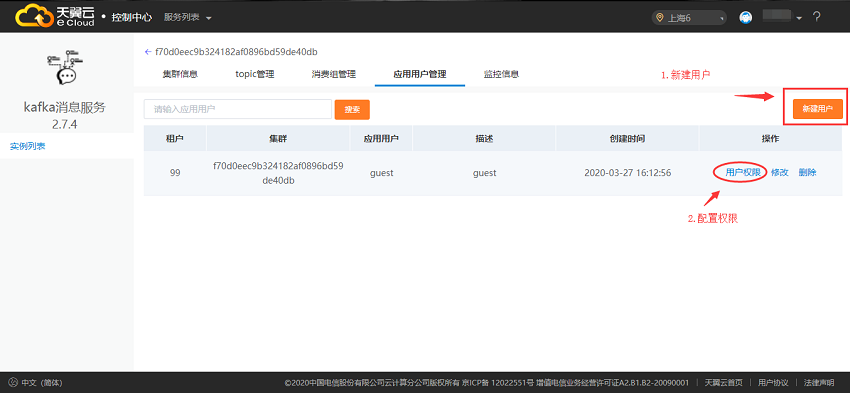Screen dimensions: 850x393
Task: Focus the 请输入应用用户 search field
Action: pyautogui.click(x=238, y=109)
